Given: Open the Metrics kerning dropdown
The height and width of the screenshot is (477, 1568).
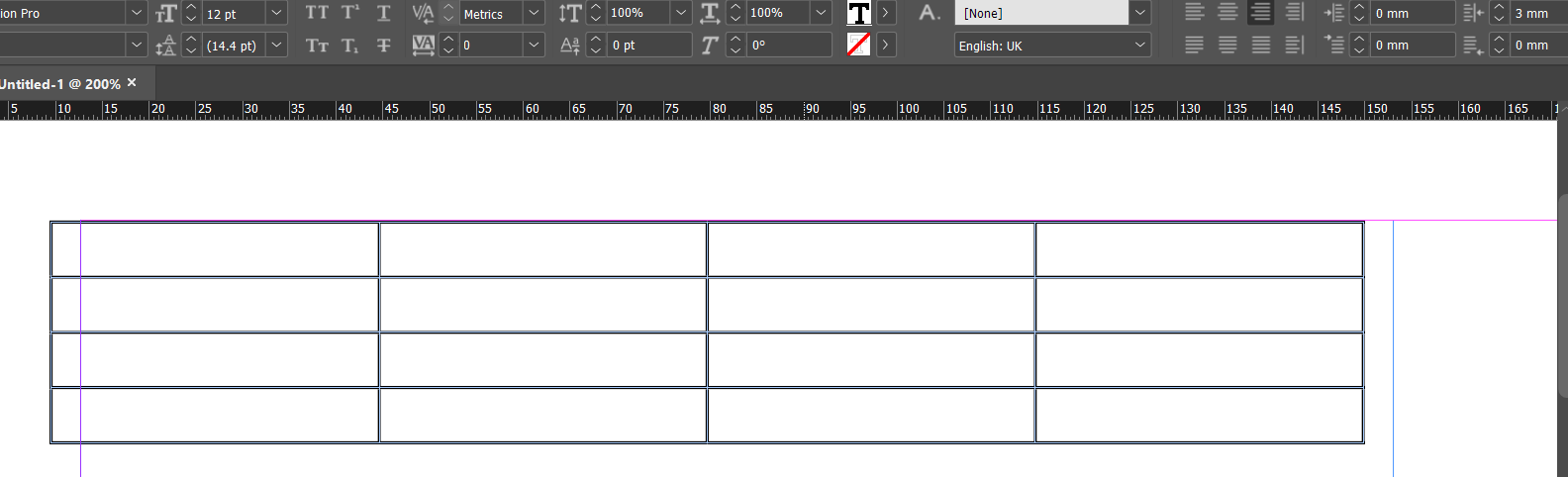Looking at the screenshot, I should 535,13.
